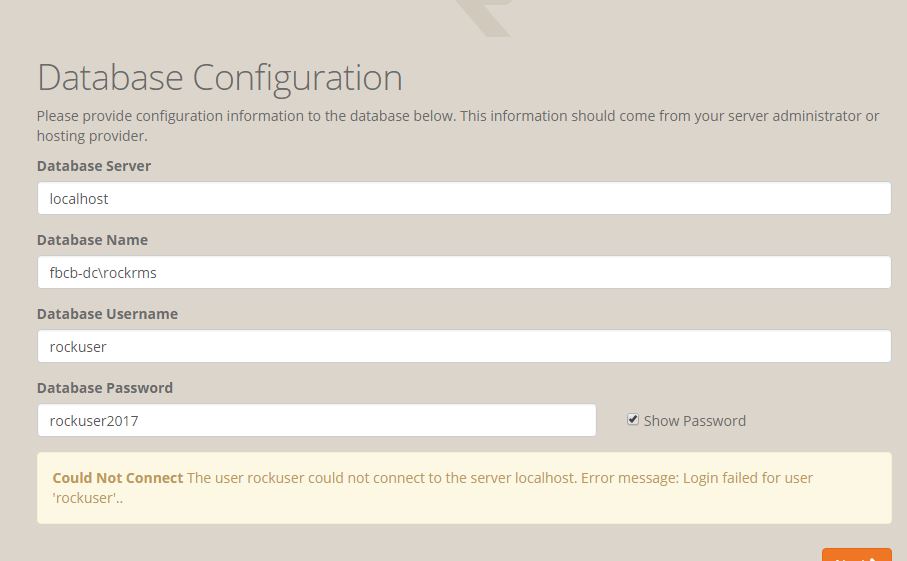Viewport: 907px width, 561px height.
Task: Click the arrow icon on the orange button
Action: [x=871, y=556]
